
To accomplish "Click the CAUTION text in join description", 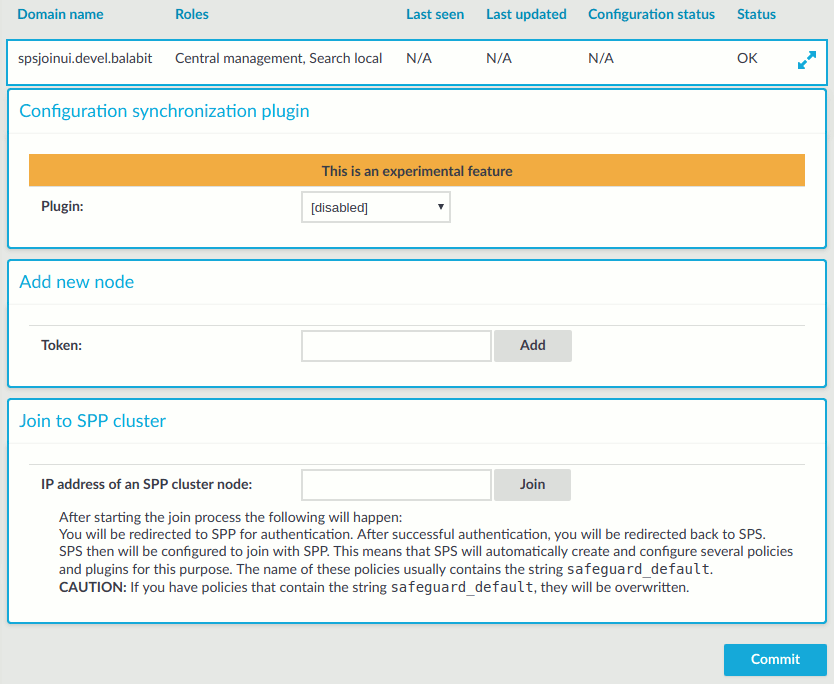I will 93,587.
